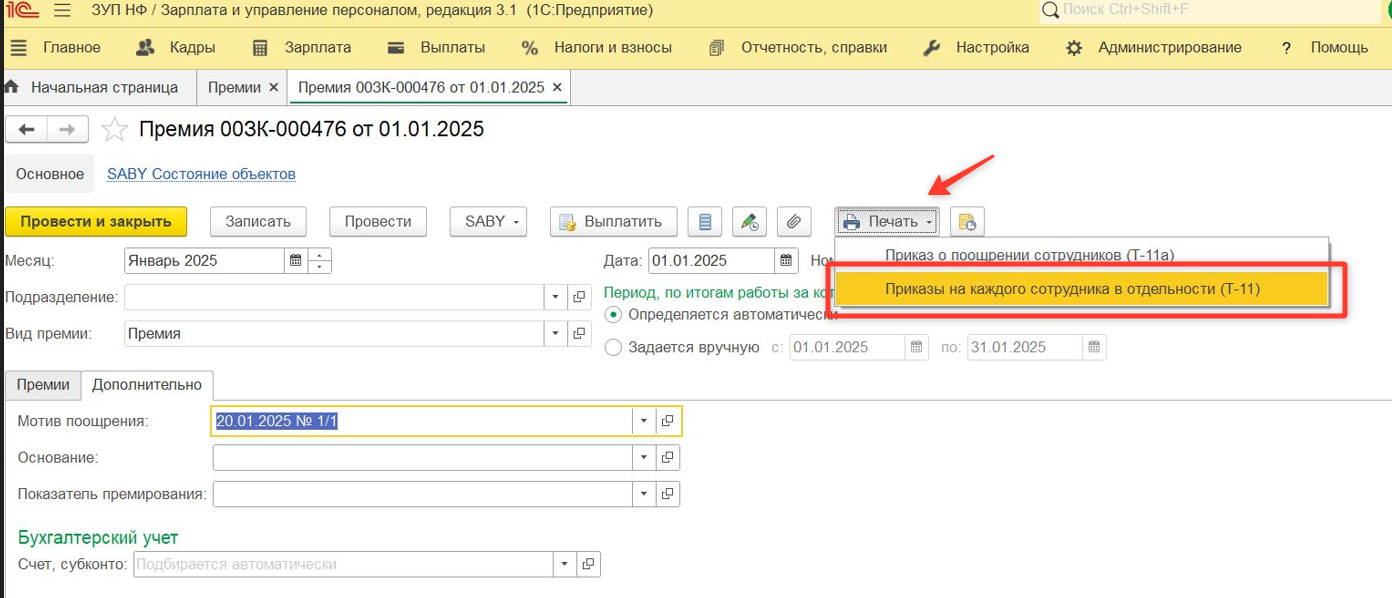Open the SABY dropdown button

point(489,222)
